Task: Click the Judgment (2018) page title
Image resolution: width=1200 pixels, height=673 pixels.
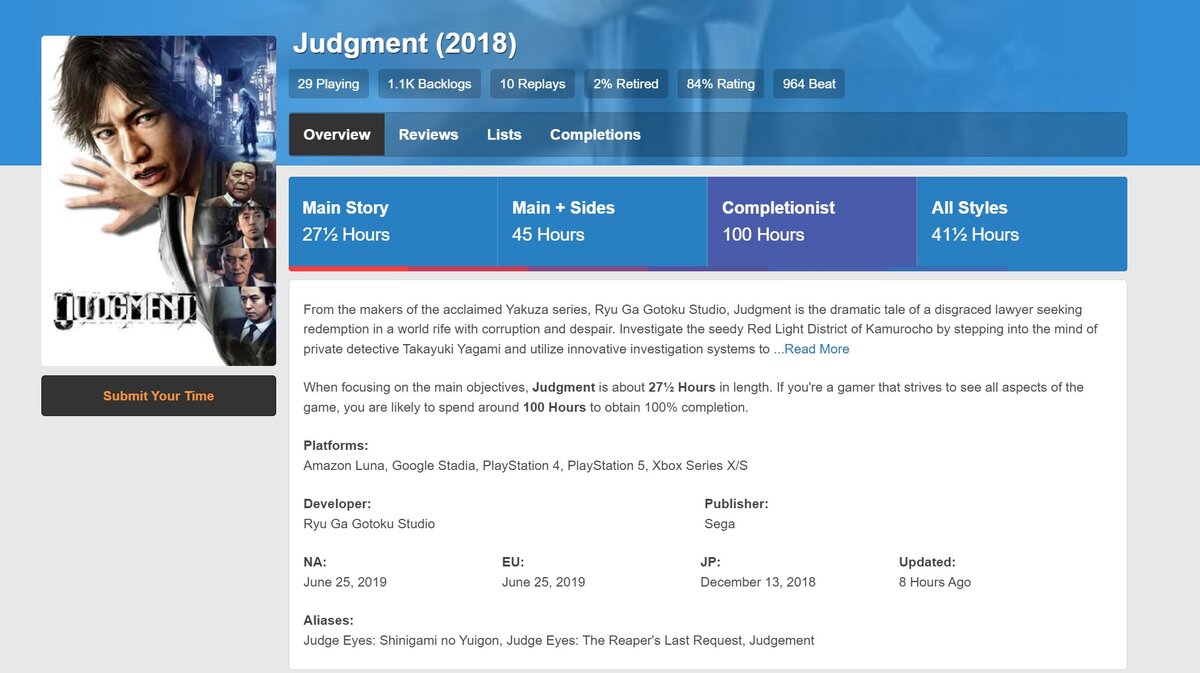Action: click(404, 43)
